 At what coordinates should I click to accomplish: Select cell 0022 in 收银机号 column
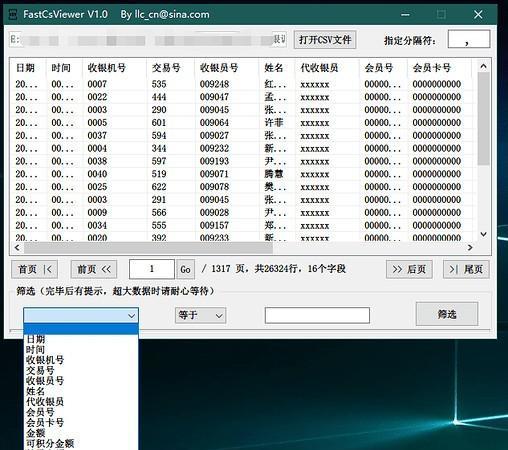[97, 97]
